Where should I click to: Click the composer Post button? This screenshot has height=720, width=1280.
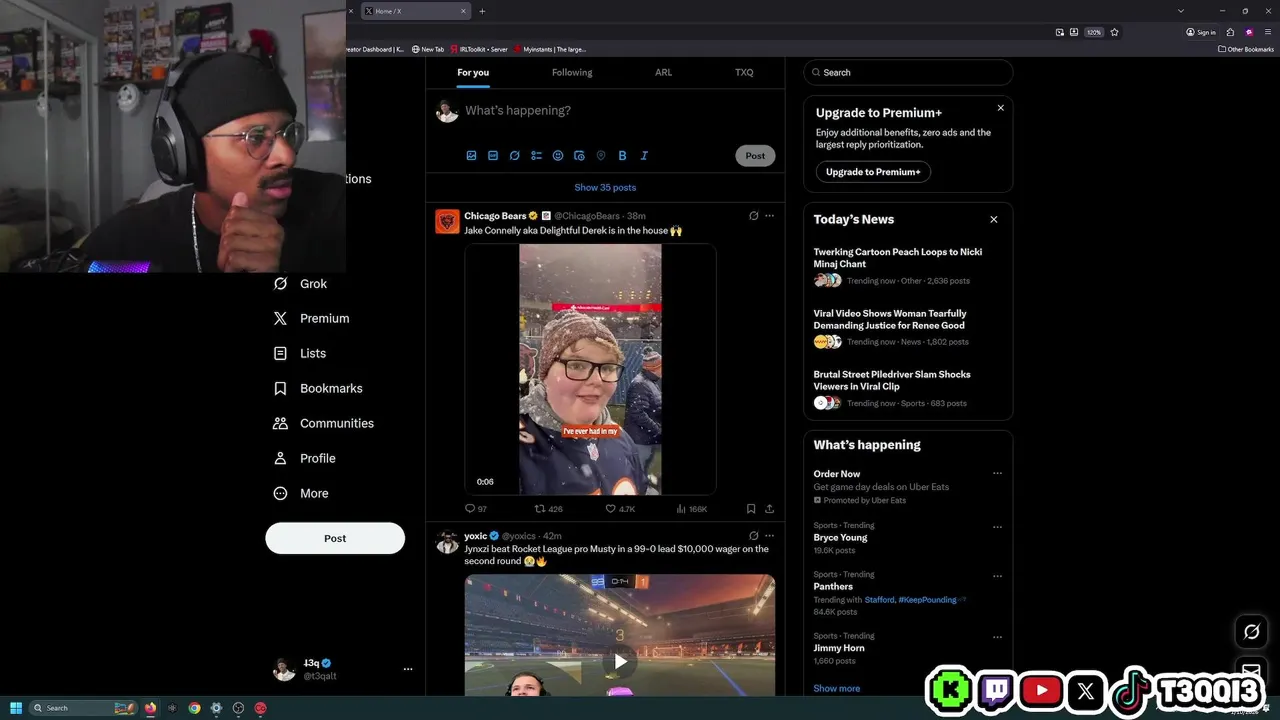point(755,156)
